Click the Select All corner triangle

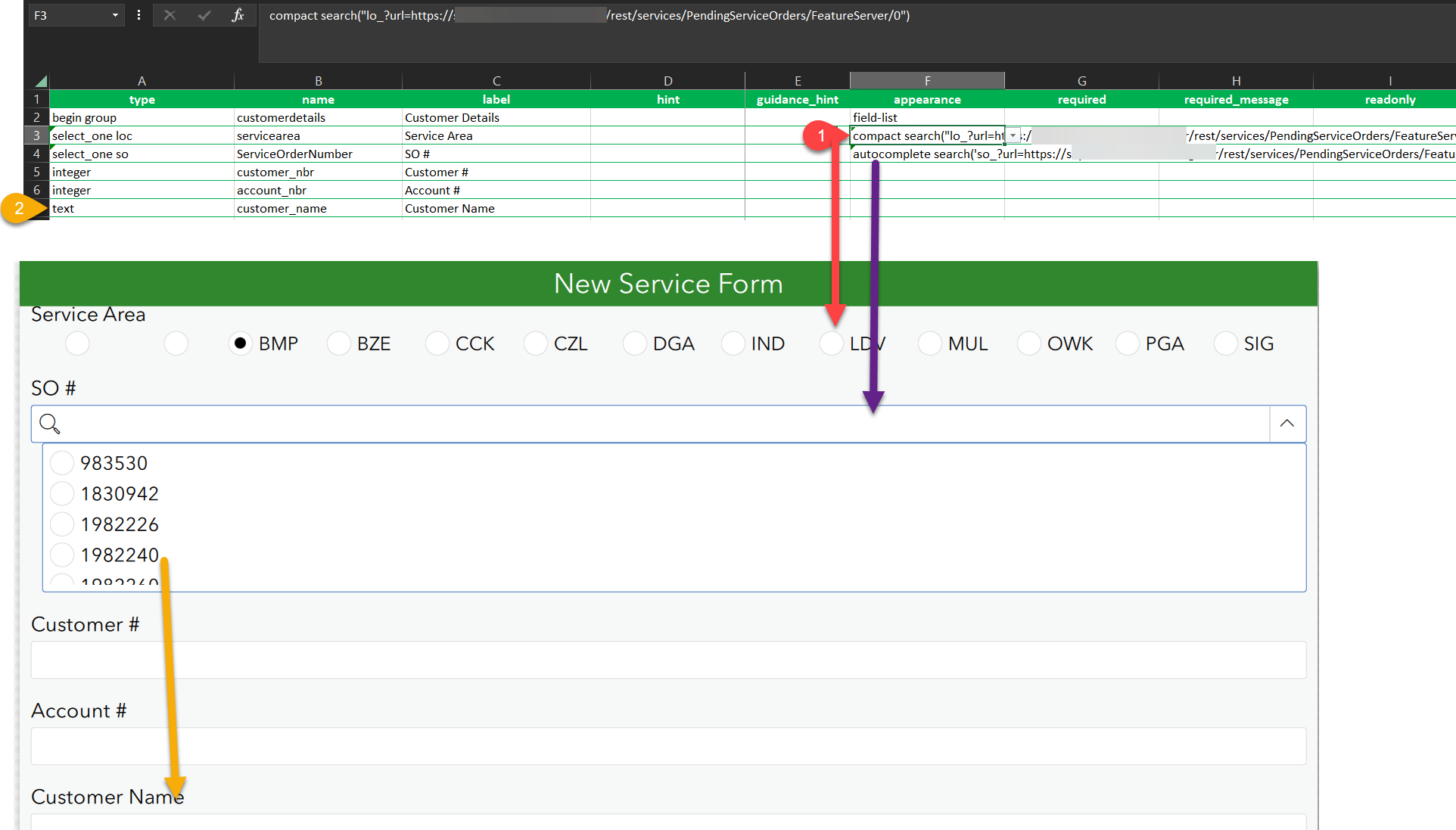pos(41,81)
